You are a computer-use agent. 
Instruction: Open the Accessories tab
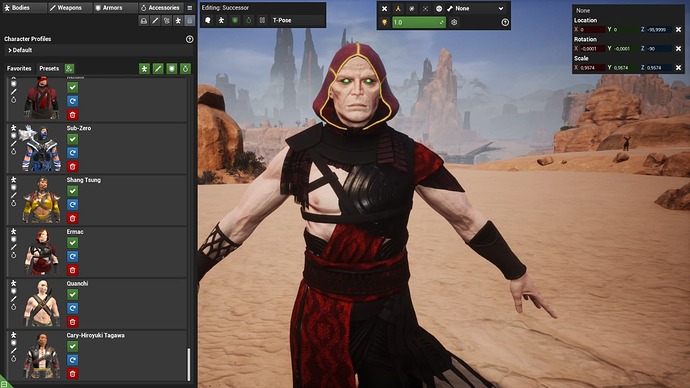(x=161, y=7)
